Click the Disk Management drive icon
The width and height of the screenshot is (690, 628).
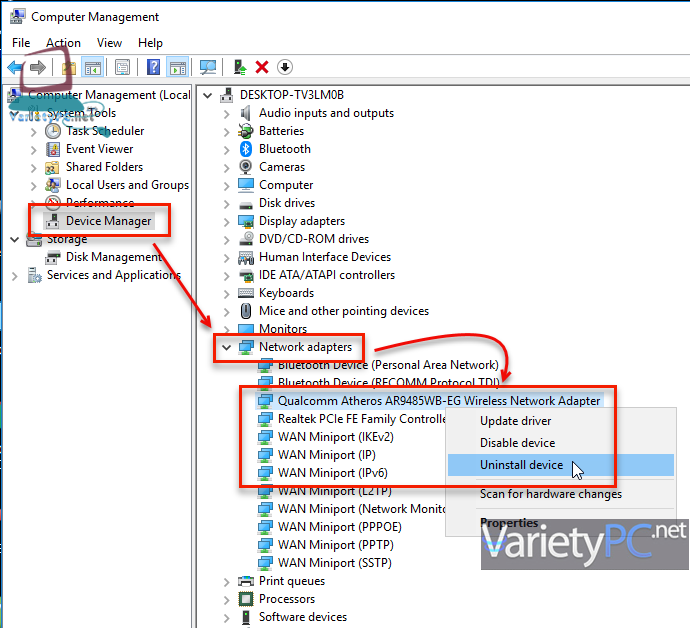(53, 257)
